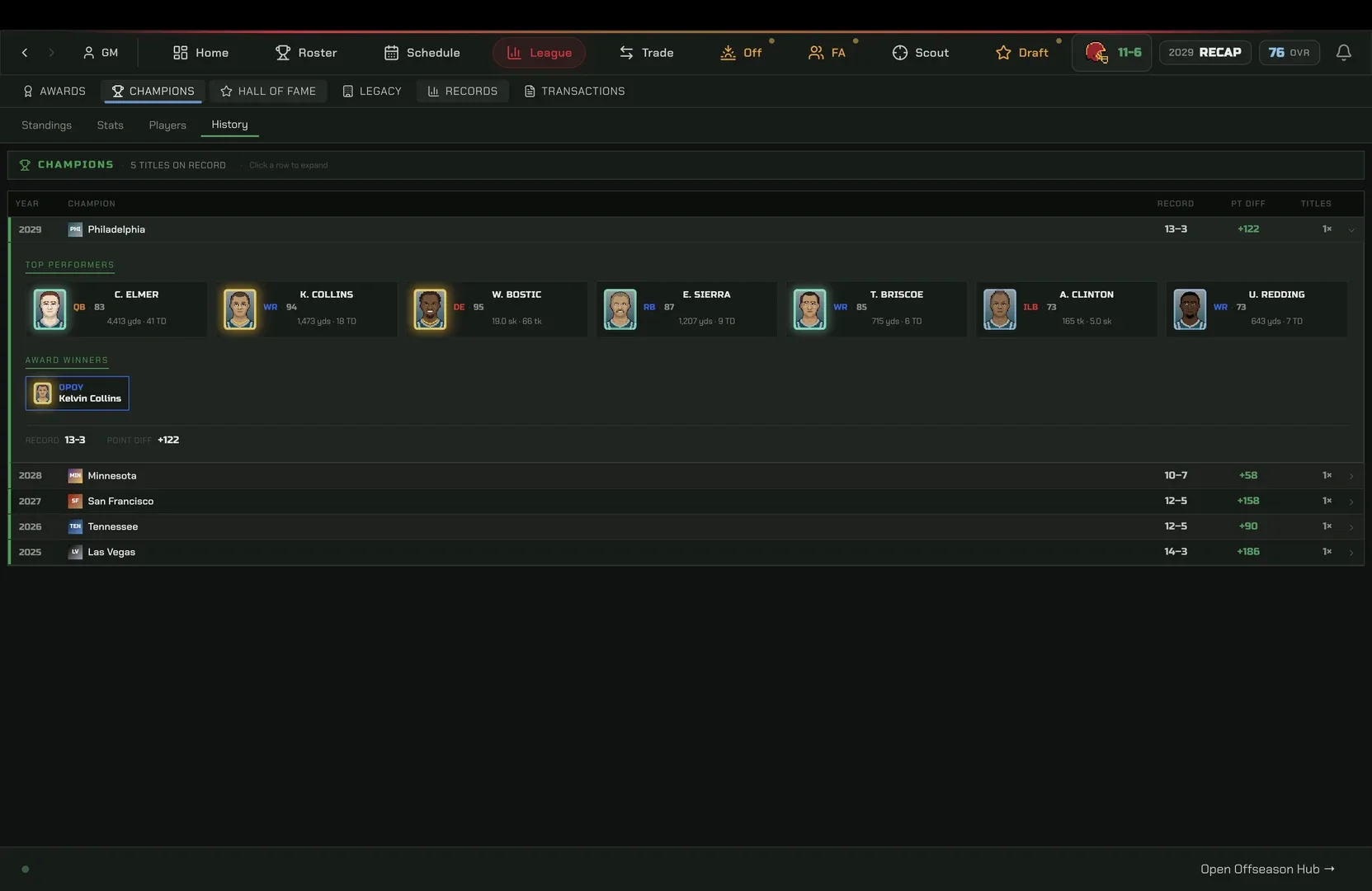Open T. Briscoe player portrait

point(809,309)
